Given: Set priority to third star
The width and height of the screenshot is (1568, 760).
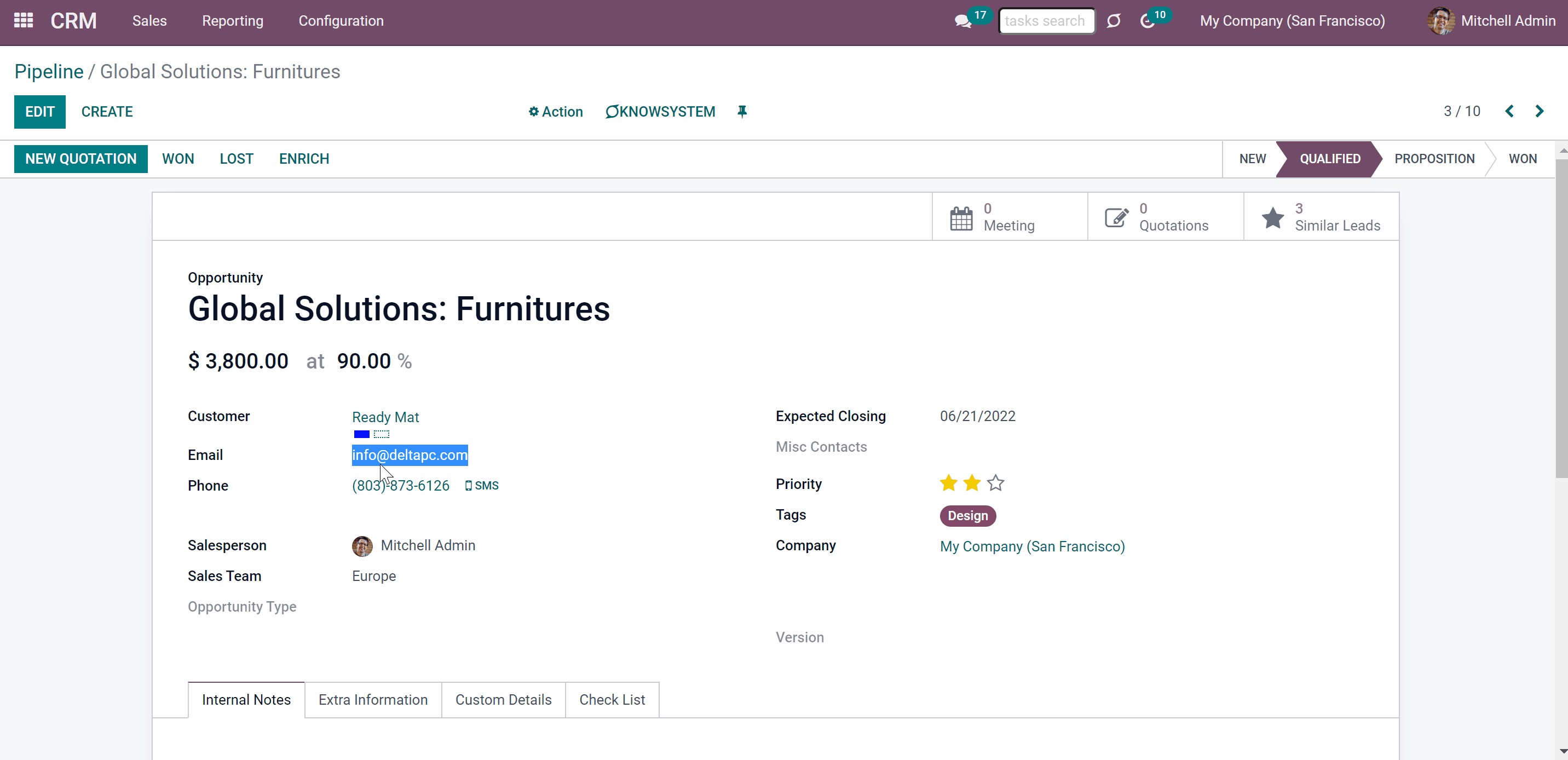Looking at the screenshot, I should click(996, 483).
